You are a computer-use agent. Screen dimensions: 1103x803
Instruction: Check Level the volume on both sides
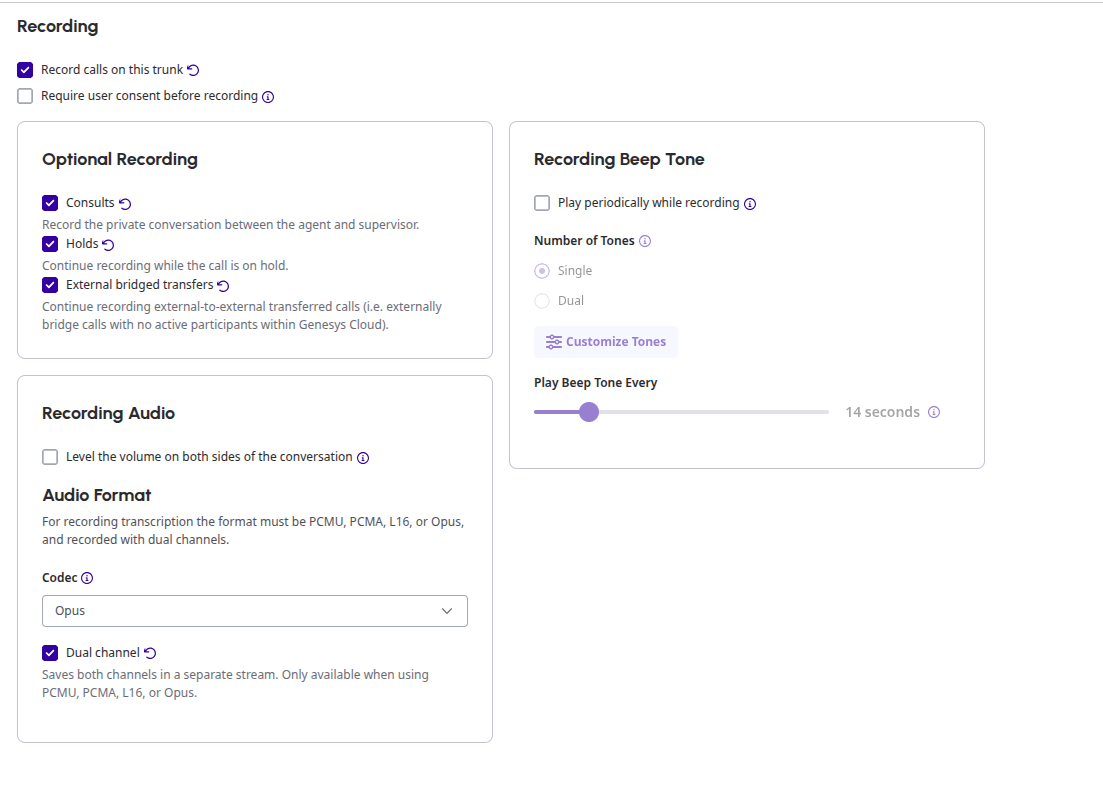[50, 457]
